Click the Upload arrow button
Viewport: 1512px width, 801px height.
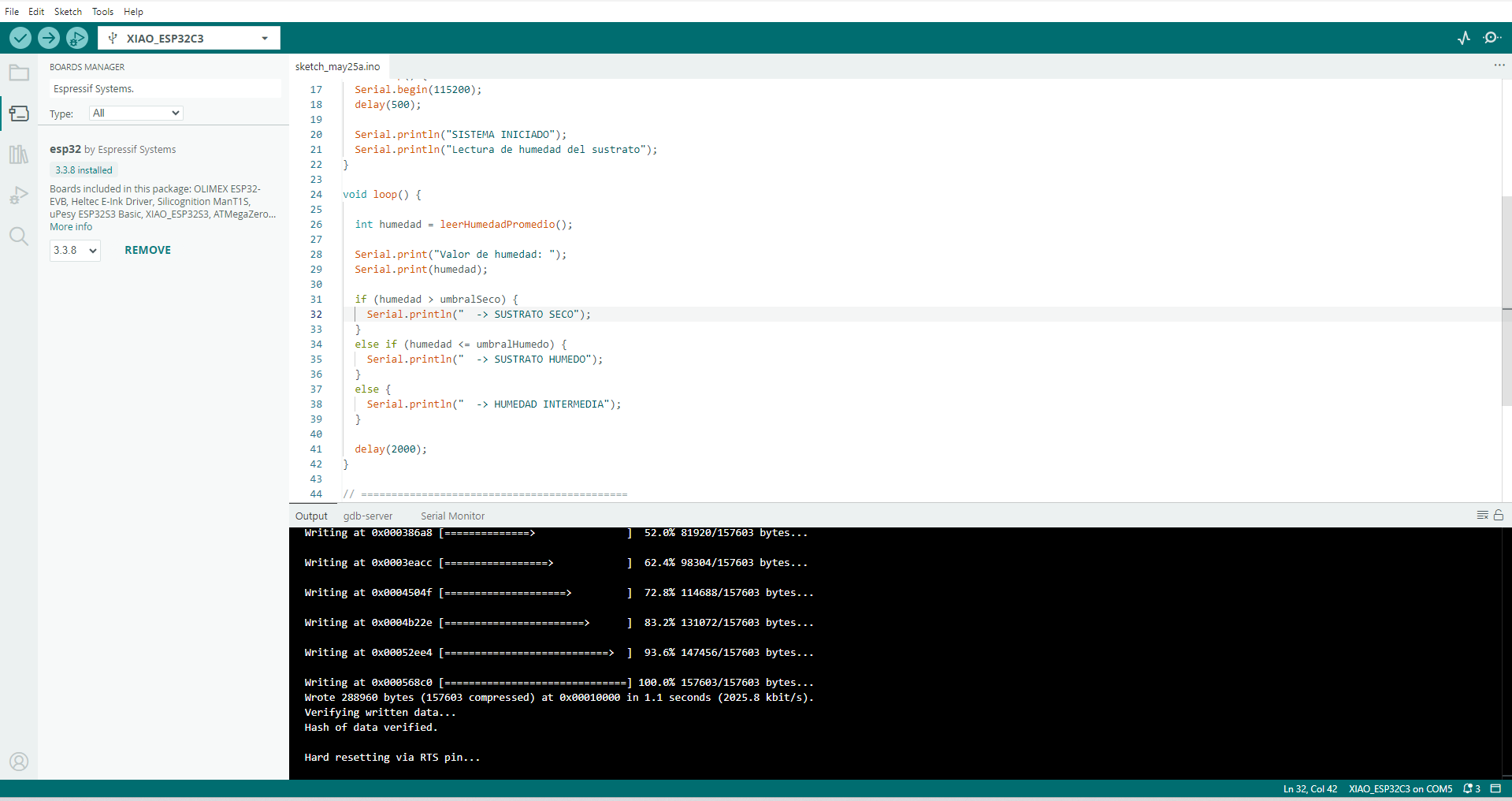(x=49, y=38)
